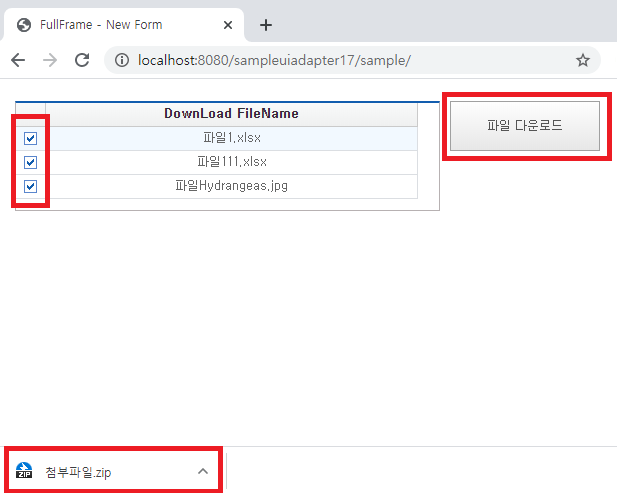Toggle the 파일Hydrangeas.jpg checkbox

pos(30,186)
